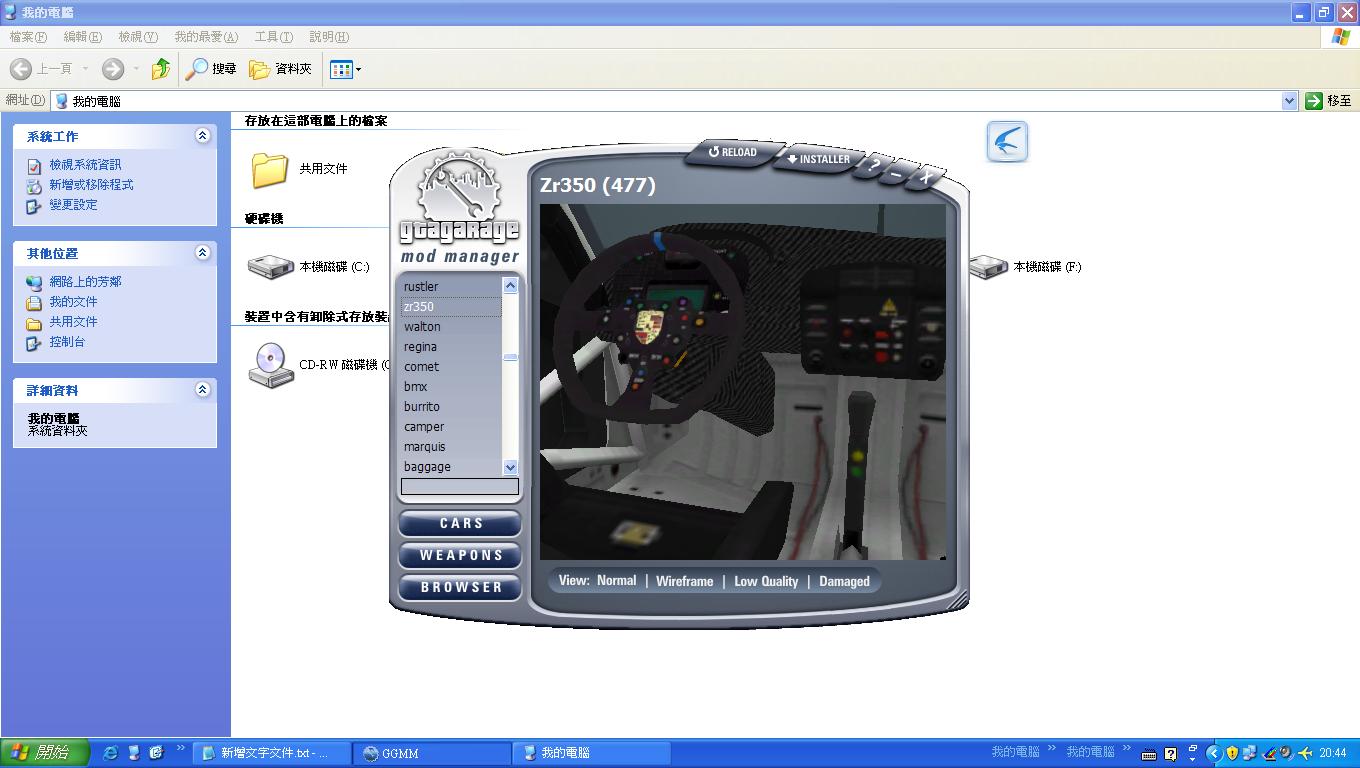
Task: Select burrito in the vehicle list
Action: (x=451, y=407)
